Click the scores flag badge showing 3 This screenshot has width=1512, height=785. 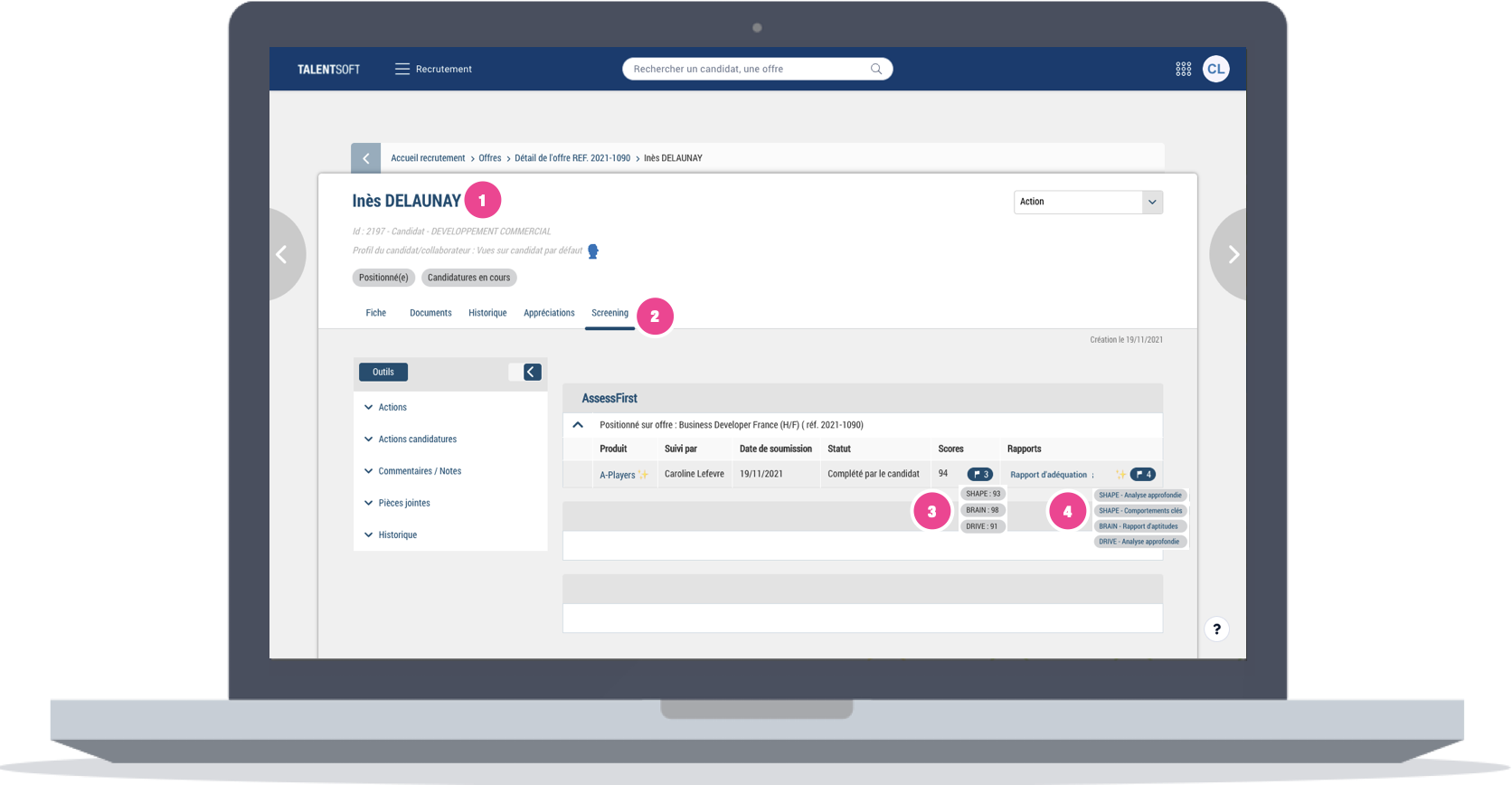[980, 474]
